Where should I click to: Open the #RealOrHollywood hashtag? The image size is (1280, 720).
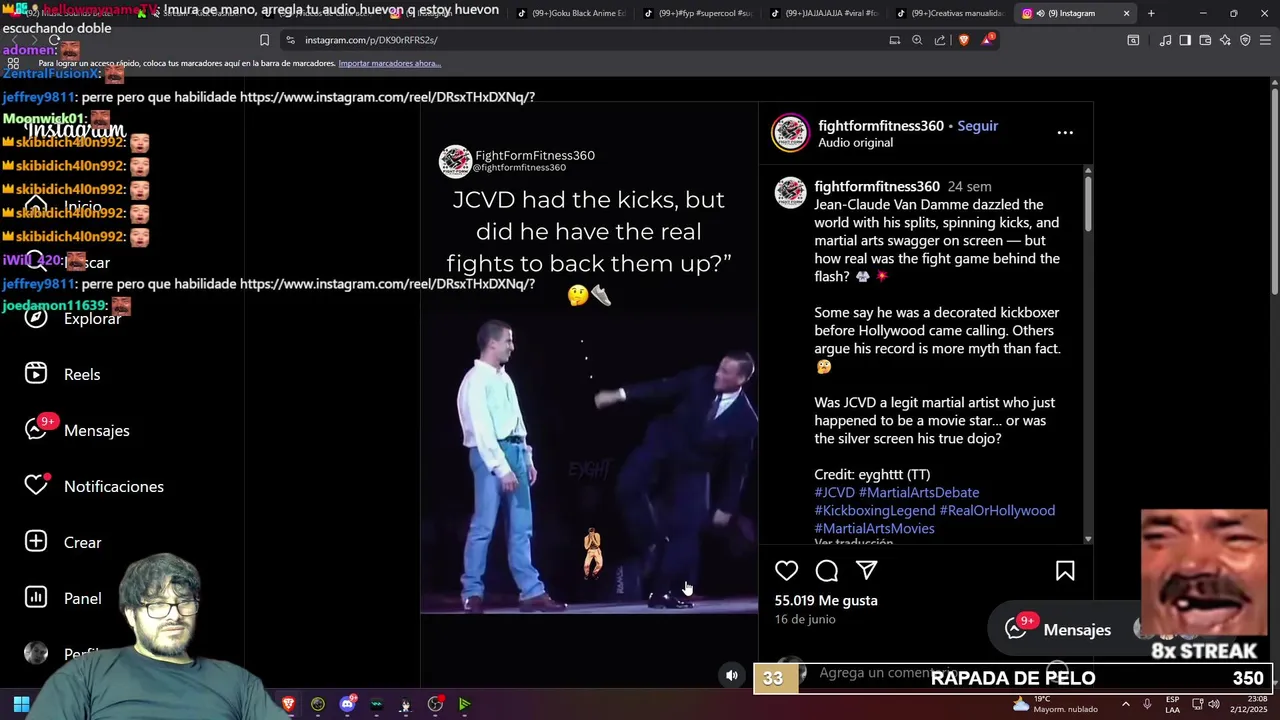pyautogui.click(x=997, y=510)
